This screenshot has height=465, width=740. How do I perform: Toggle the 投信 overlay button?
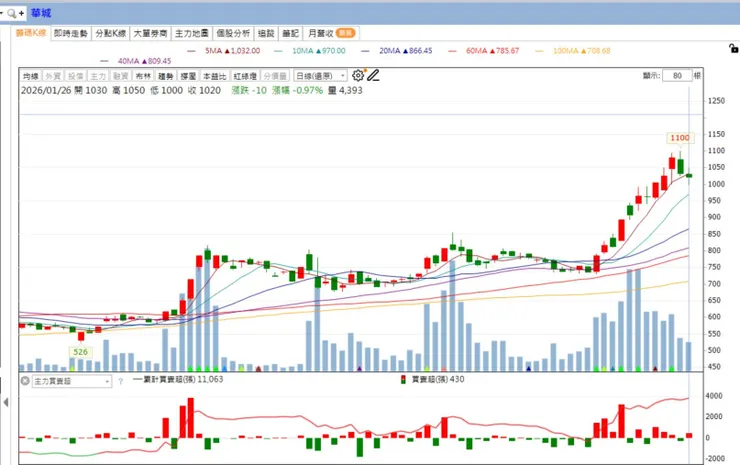[x=76, y=76]
